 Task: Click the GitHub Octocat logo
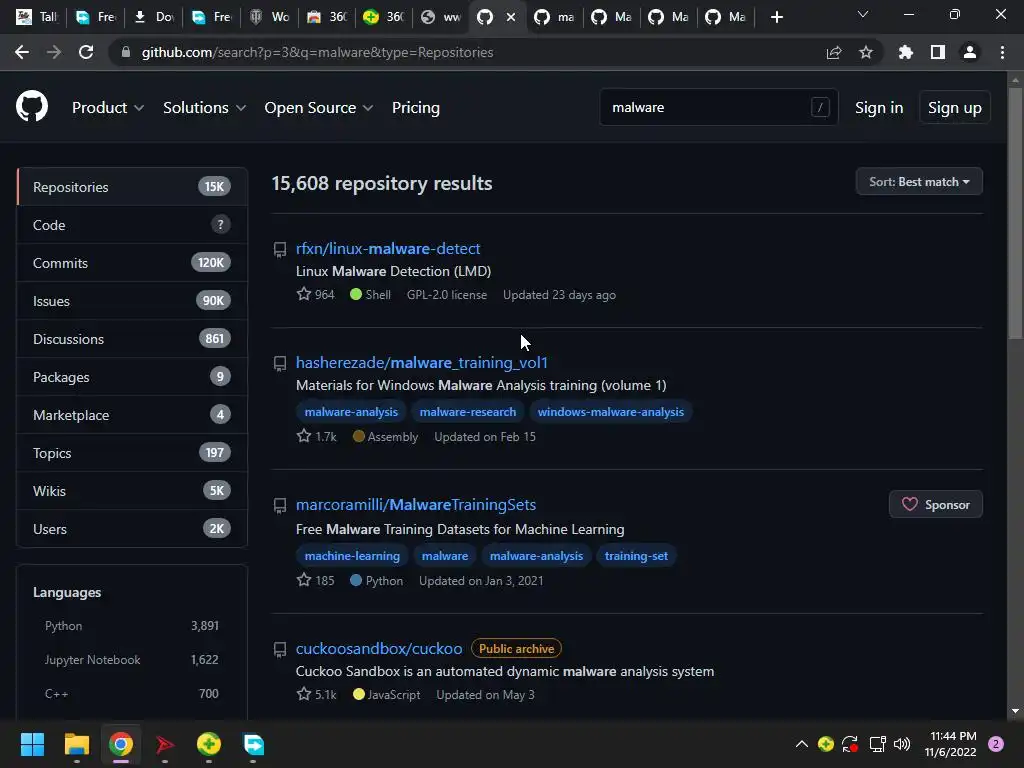point(32,107)
